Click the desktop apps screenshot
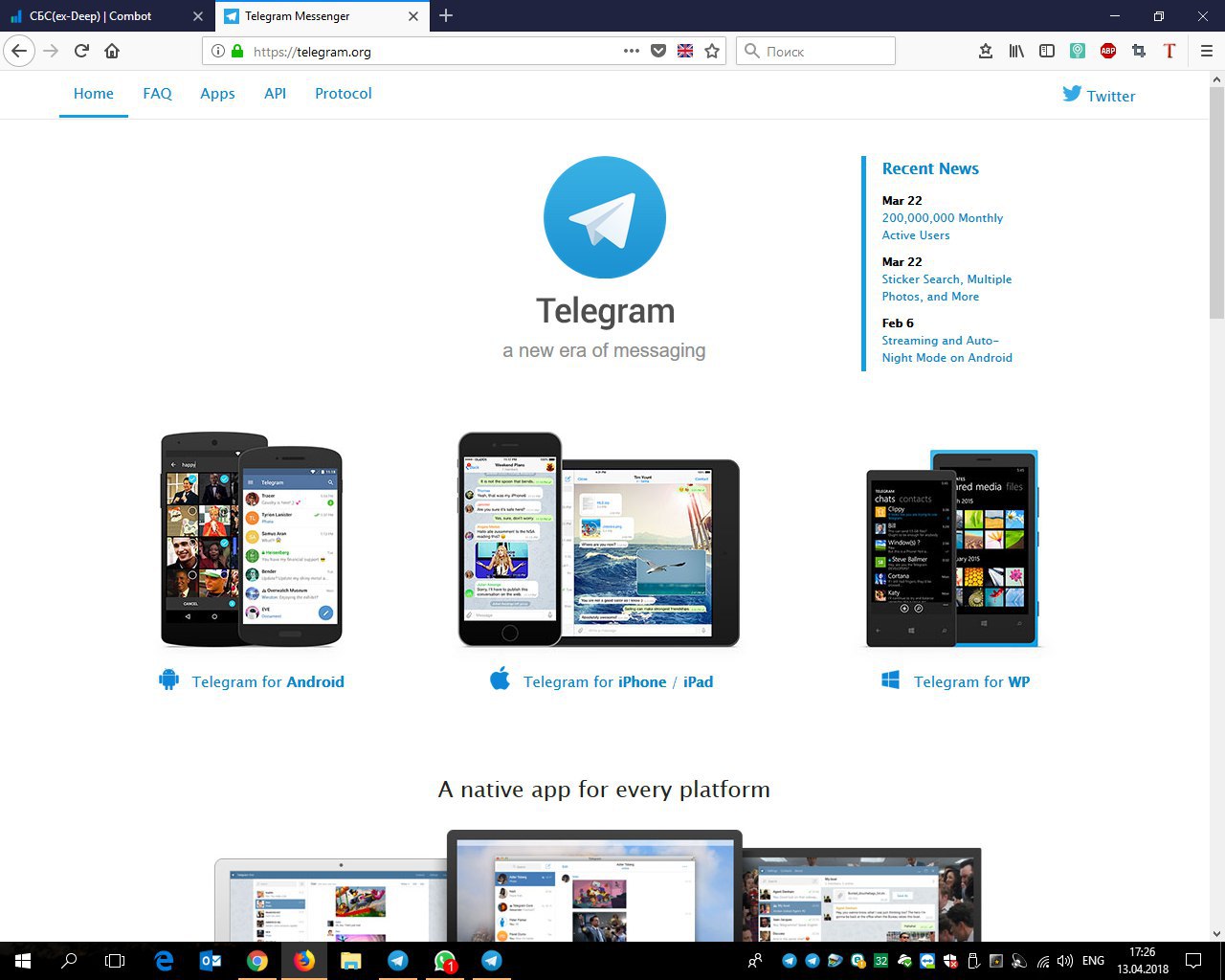The height and width of the screenshot is (980, 1225). pos(598,886)
